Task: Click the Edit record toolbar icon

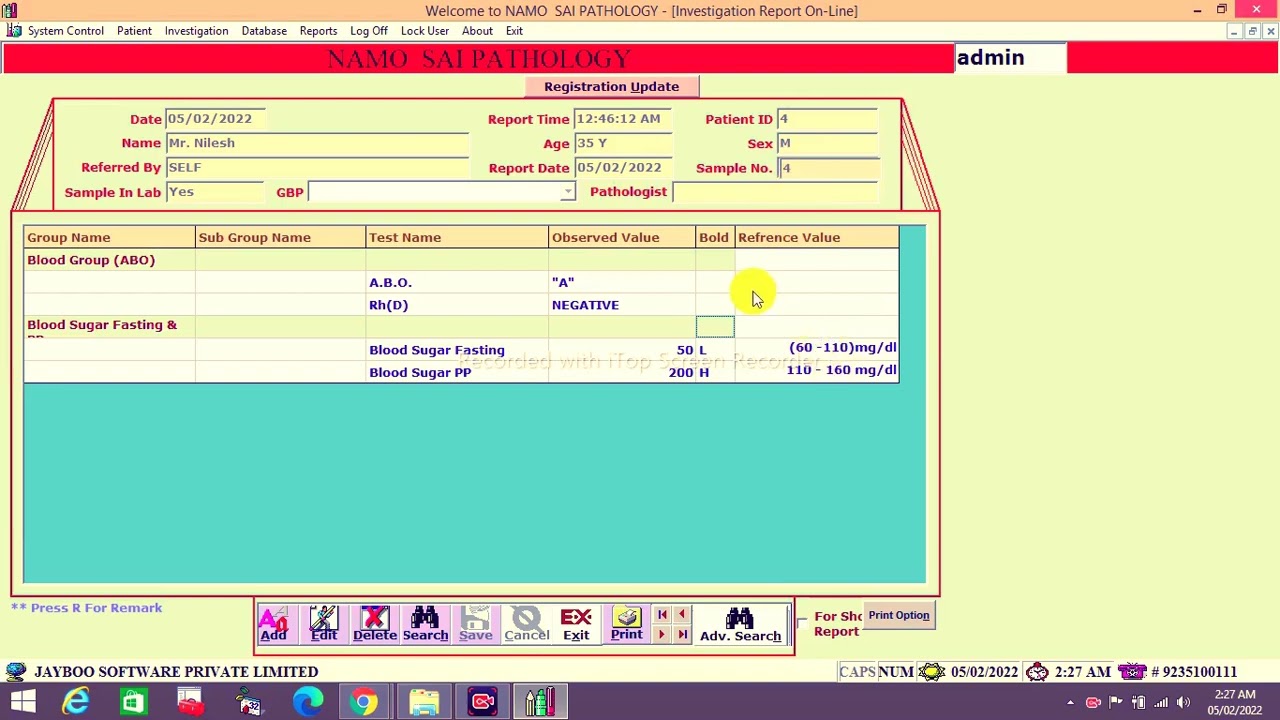Action: pos(324,624)
